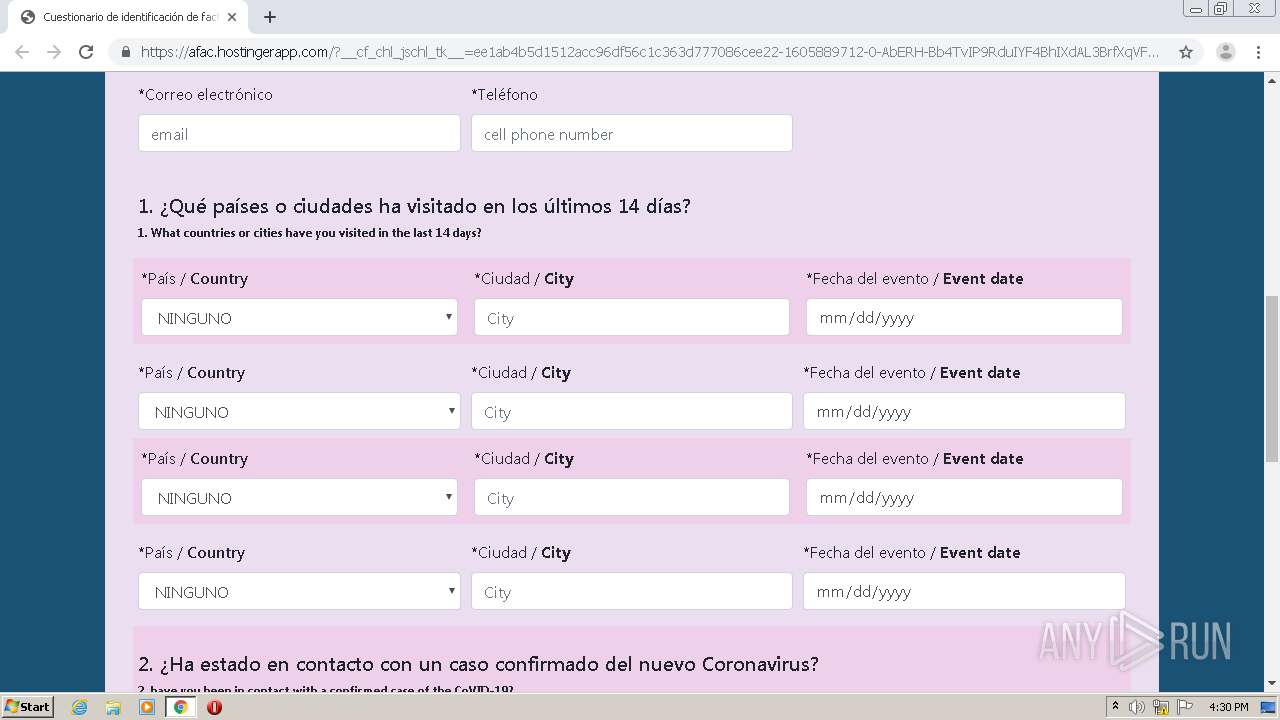Restore down the Chrome window
This screenshot has height=720, width=1280.
point(1221,9)
